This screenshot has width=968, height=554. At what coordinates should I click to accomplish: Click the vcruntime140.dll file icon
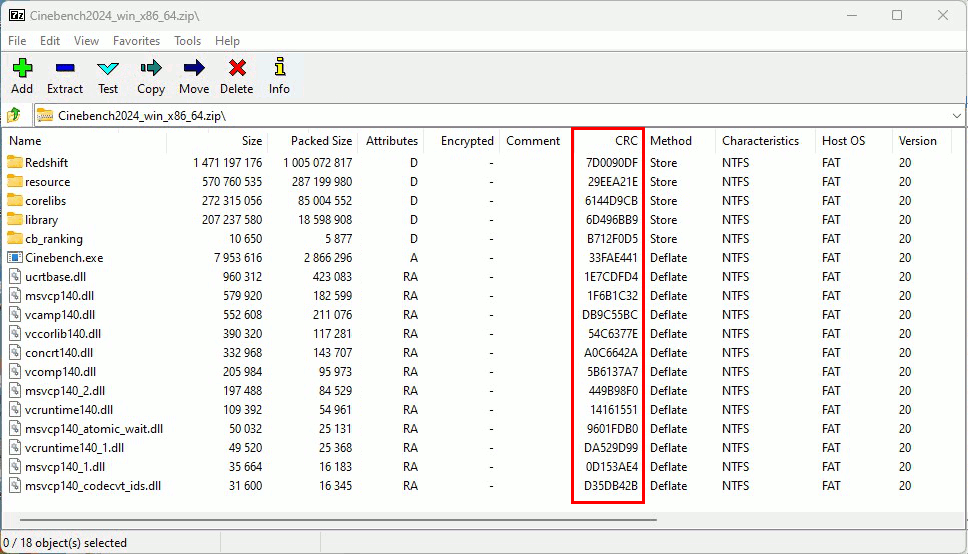click(15, 409)
